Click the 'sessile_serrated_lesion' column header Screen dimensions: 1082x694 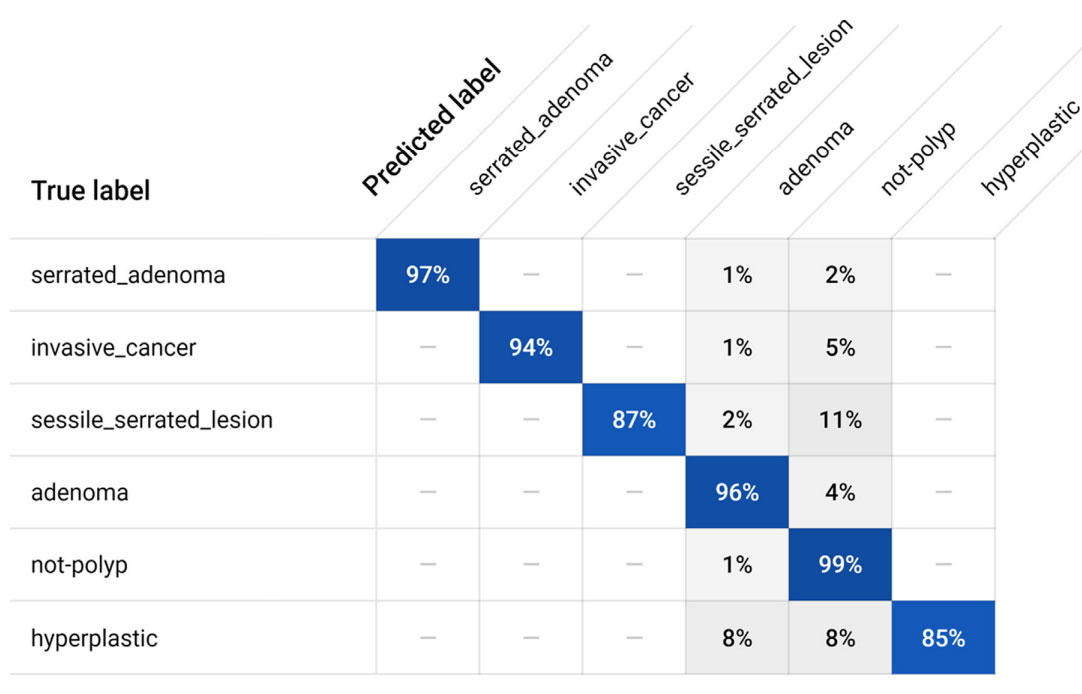click(763, 105)
